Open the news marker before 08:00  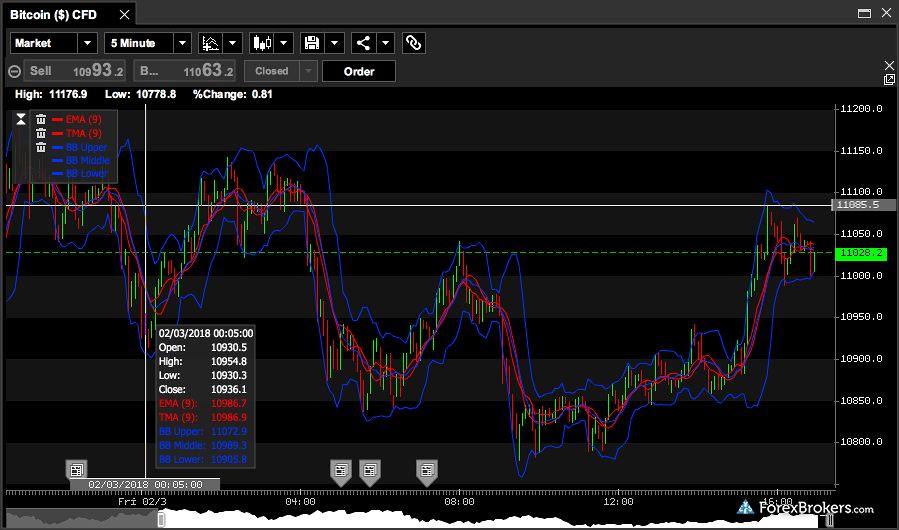point(427,473)
